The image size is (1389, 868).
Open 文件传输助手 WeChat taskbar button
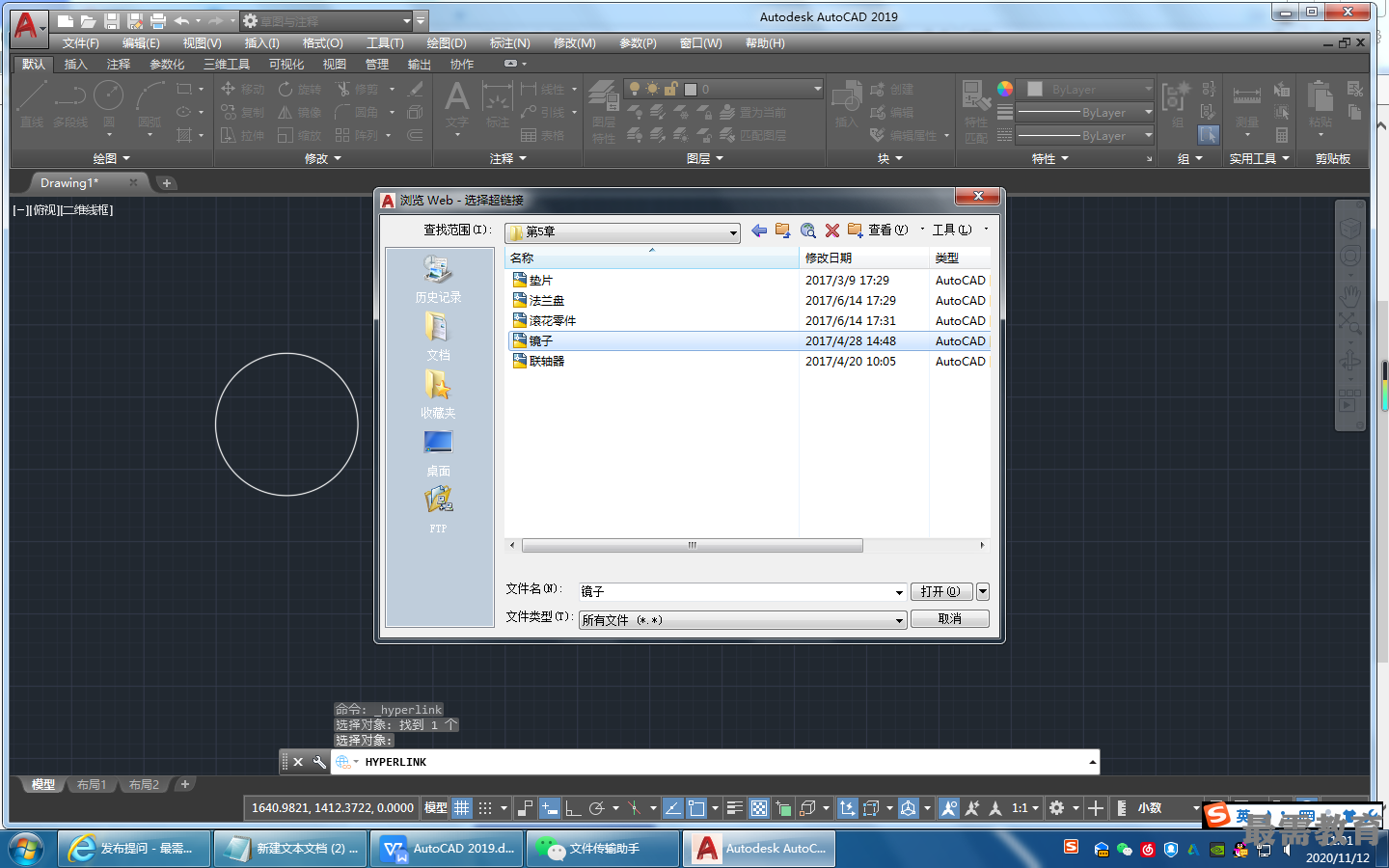605,849
